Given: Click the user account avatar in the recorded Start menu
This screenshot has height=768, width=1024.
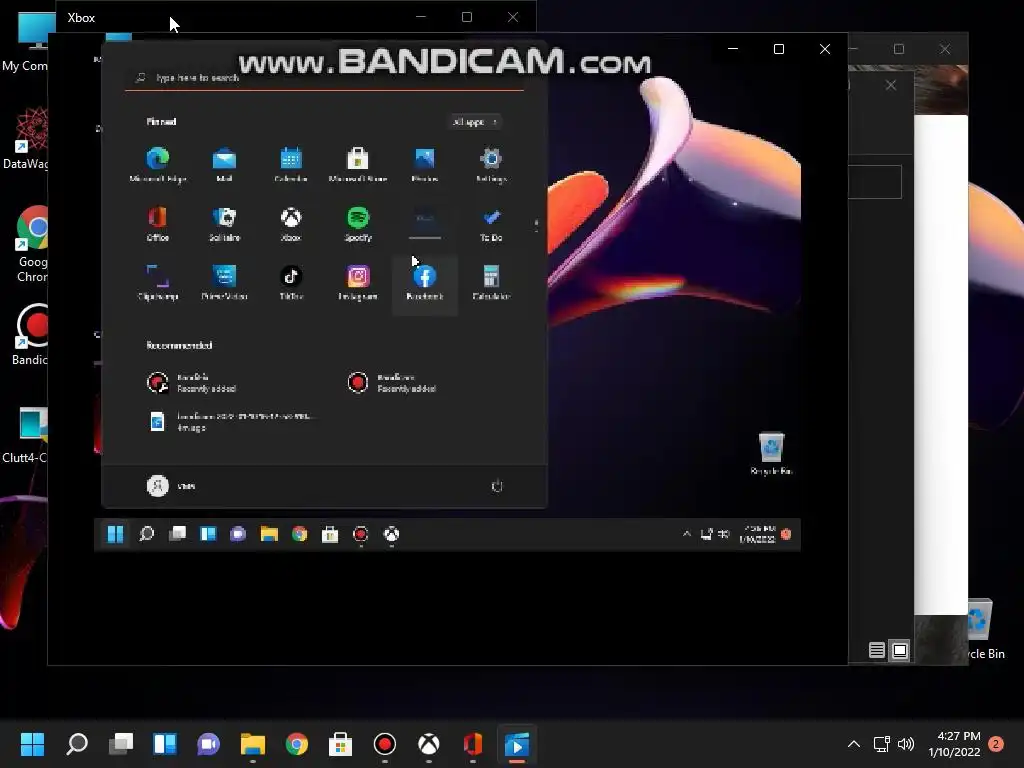Looking at the screenshot, I should point(157,486).
